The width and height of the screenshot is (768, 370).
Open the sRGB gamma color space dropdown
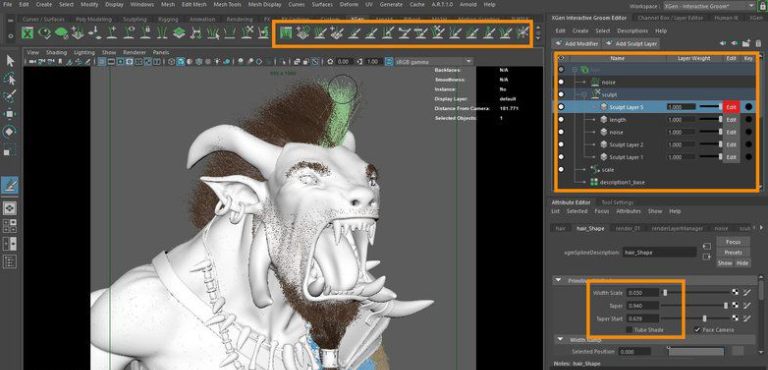coord(428,62)
